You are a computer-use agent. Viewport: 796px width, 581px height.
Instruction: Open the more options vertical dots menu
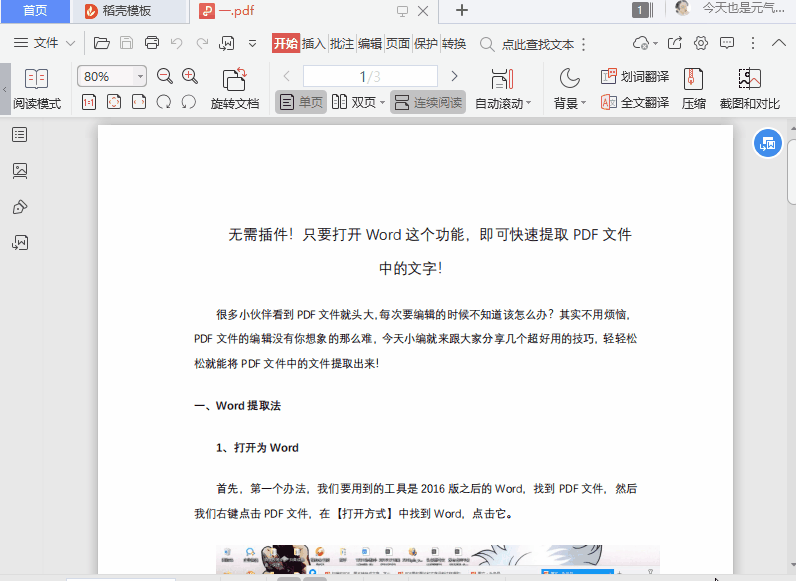(753, 43)
